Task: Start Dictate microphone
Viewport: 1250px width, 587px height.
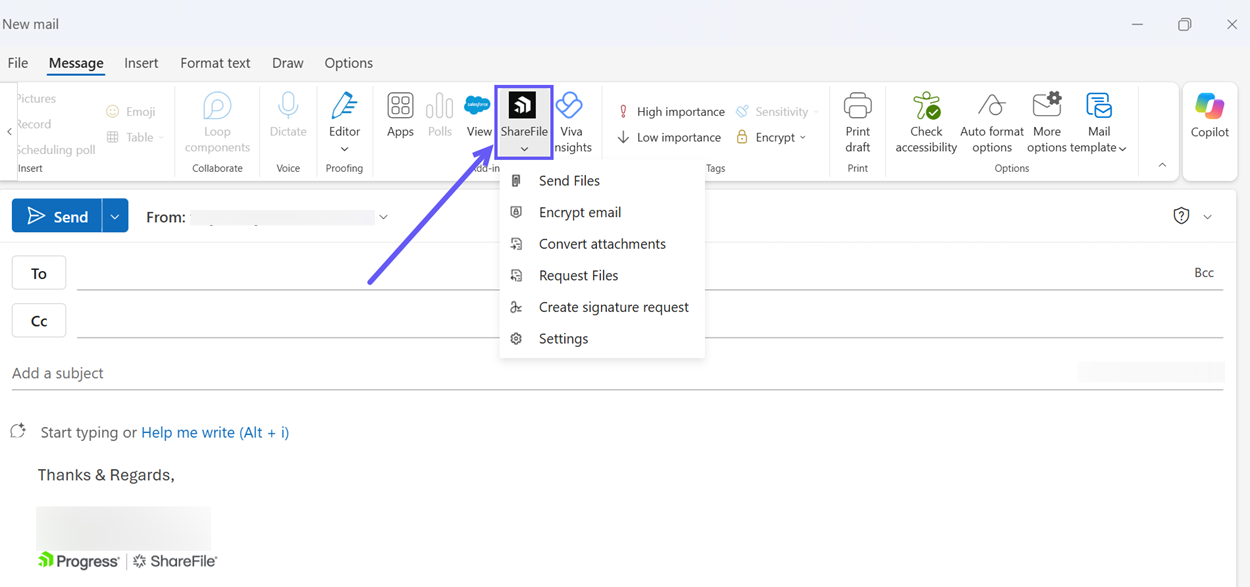Action: click(x=288, y=115)
